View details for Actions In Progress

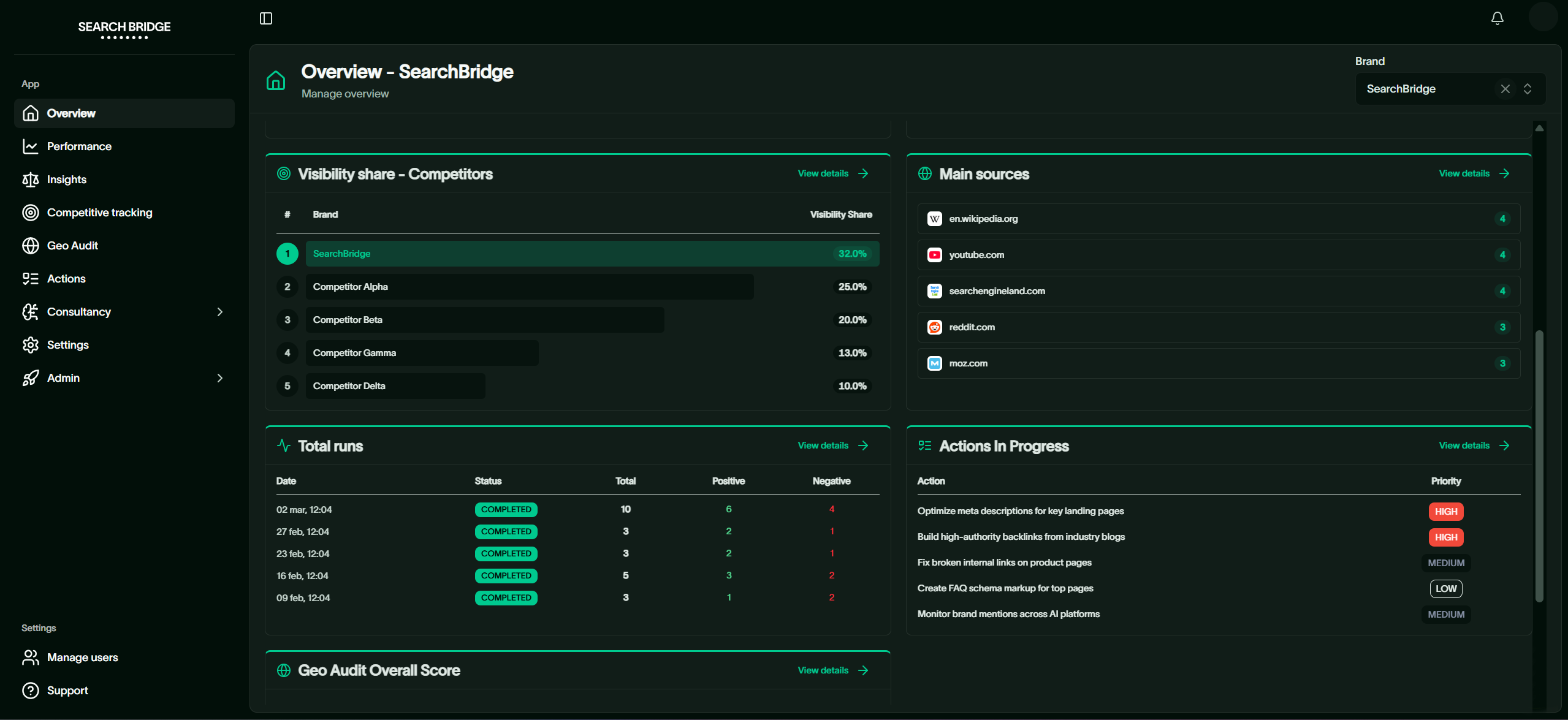click(1474, 445)
